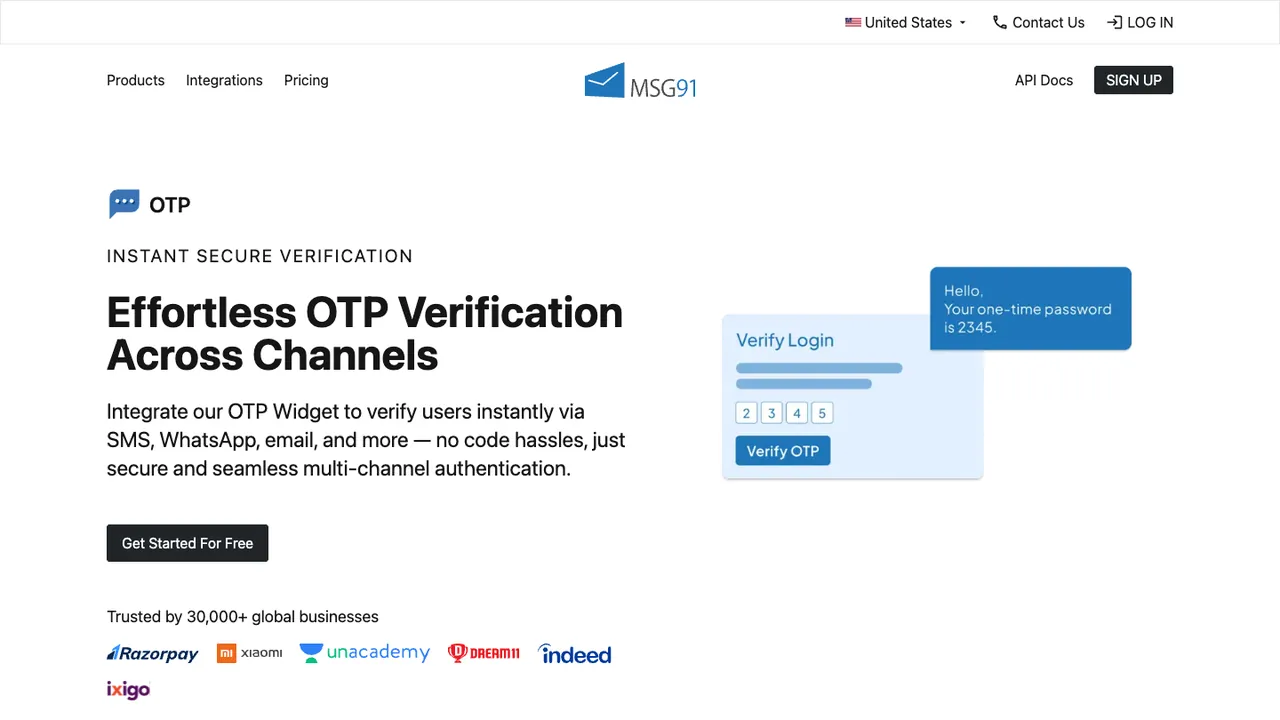Viewport: 1280px width, 720px height.
Task: Click the MSG91 envelope logo
Action: 640,80
